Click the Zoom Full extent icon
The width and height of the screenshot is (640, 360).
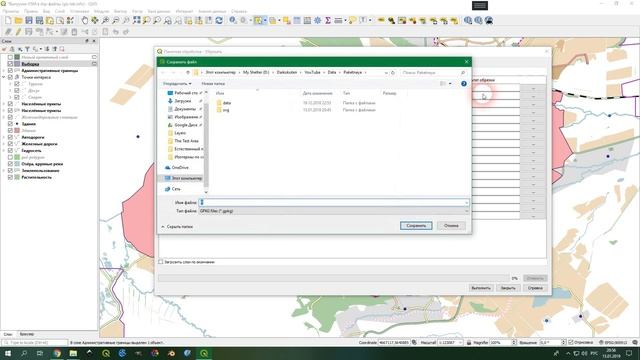[x=137, y=20]
